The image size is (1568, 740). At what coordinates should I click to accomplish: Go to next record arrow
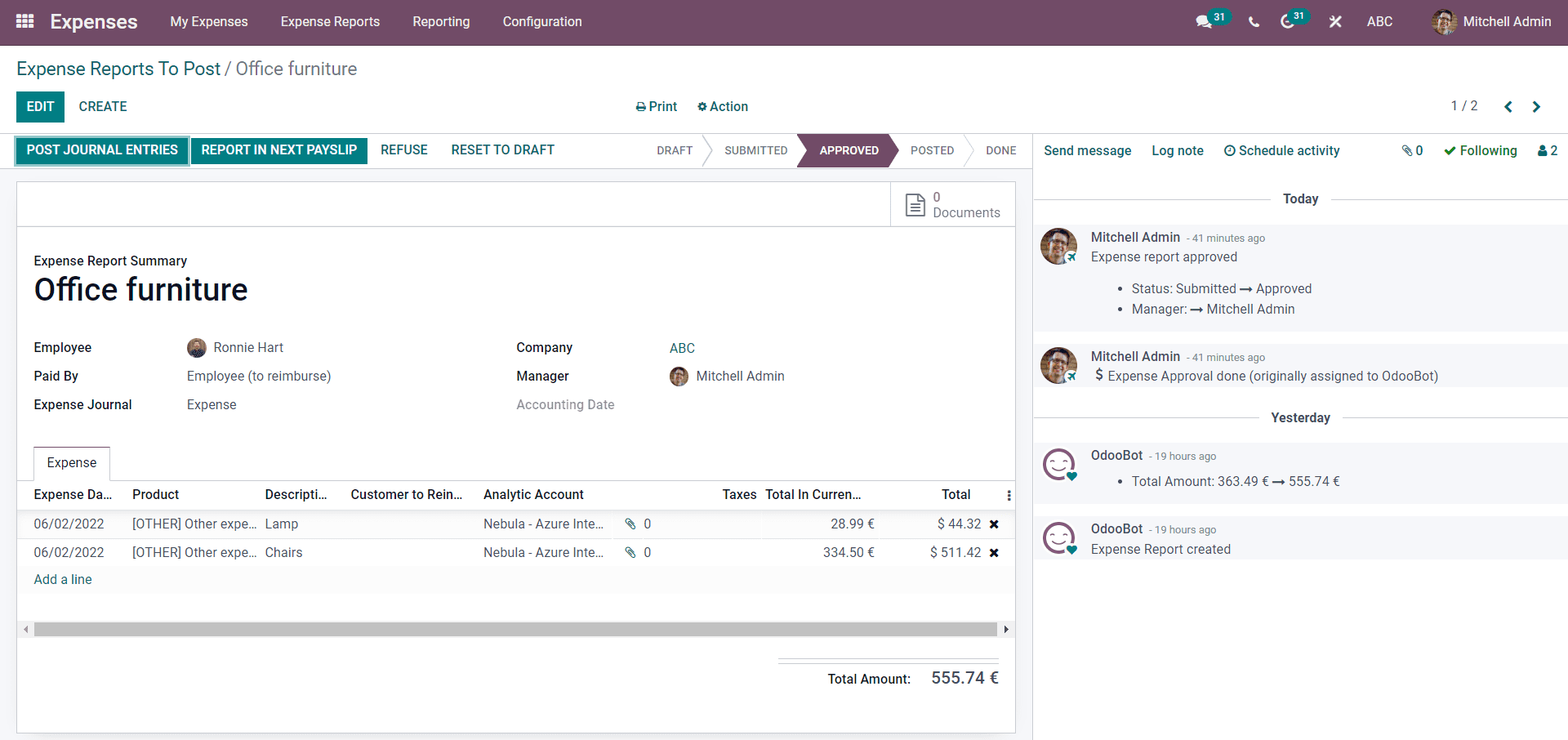click(x=1536, y=107)
